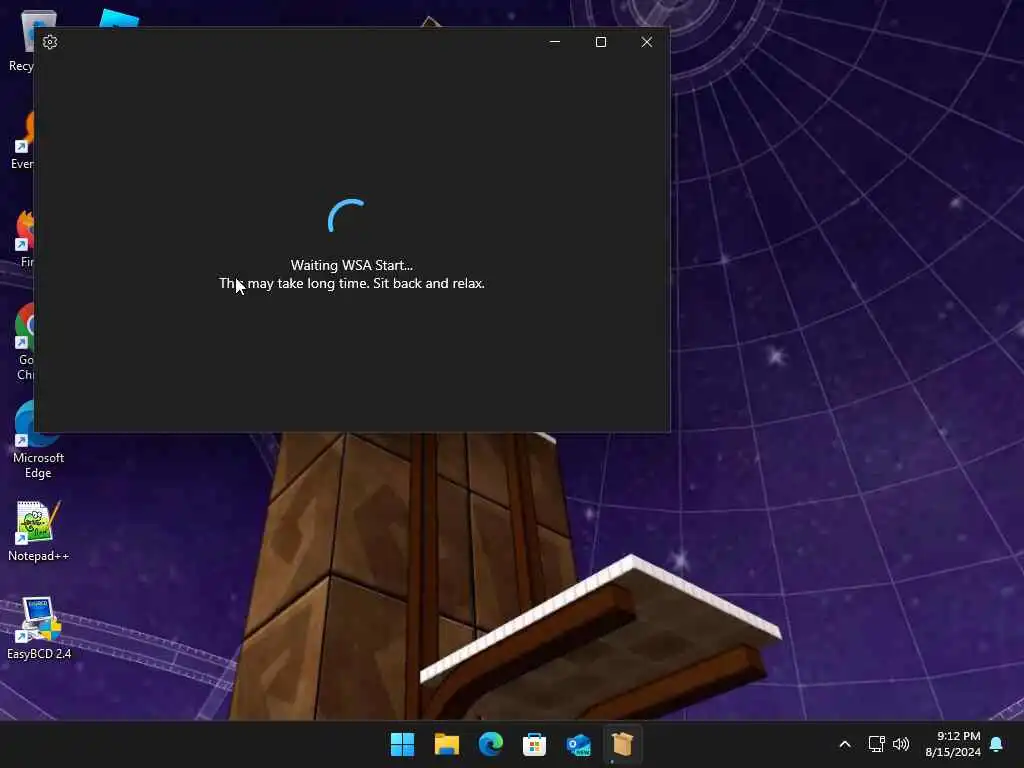Select the Everything desktop shortcut

(24, 141)
